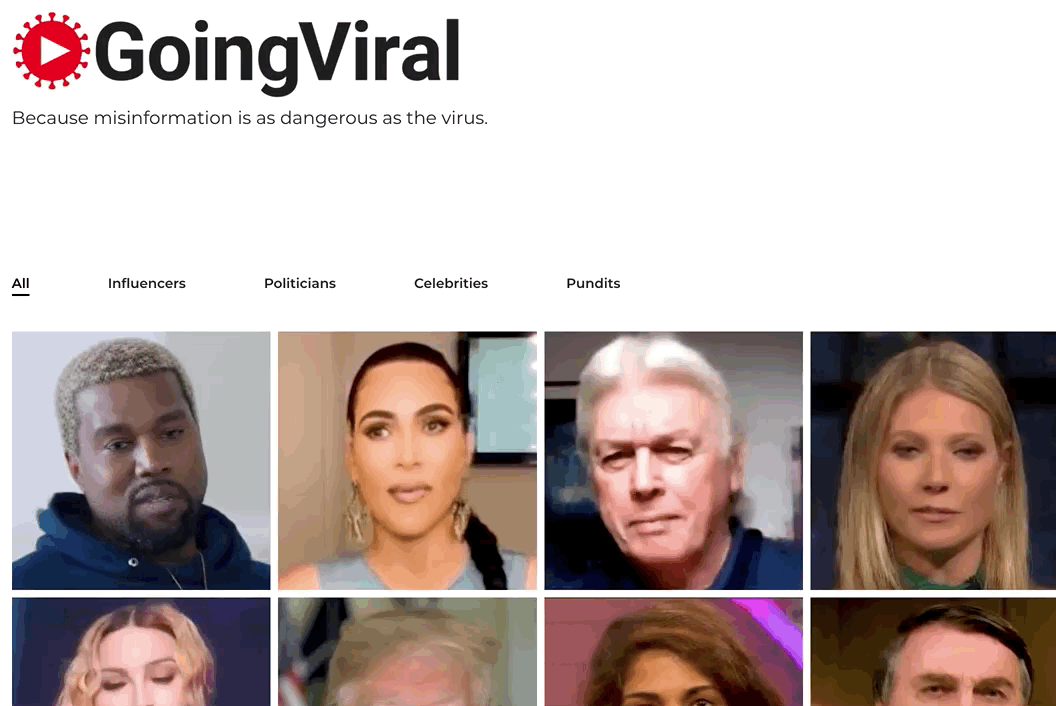Click the underline beneath the All tab
1056x706 pixels.
[20, 294]
